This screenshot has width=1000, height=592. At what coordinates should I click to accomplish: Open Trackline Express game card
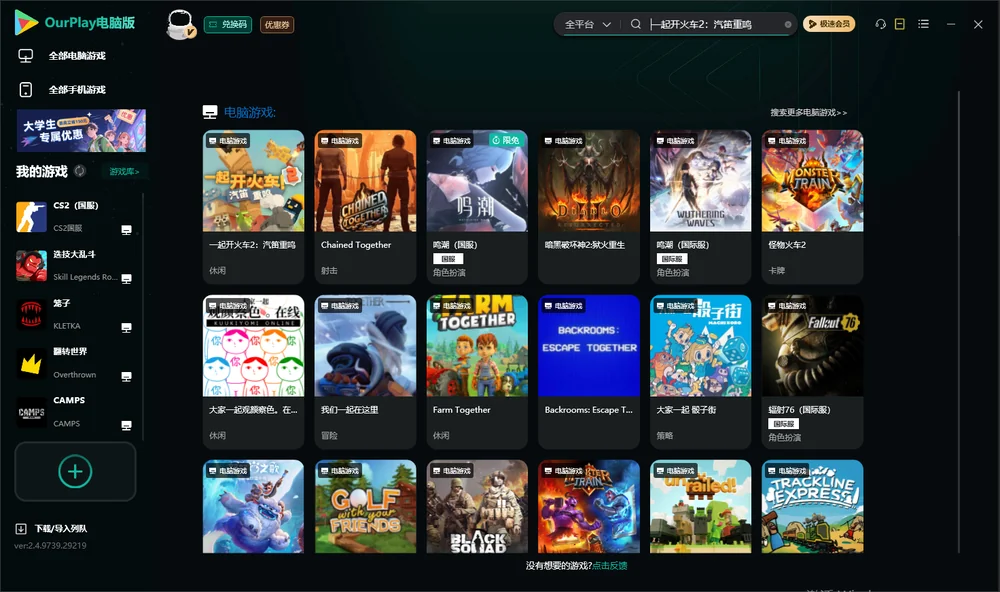(812, 507)
